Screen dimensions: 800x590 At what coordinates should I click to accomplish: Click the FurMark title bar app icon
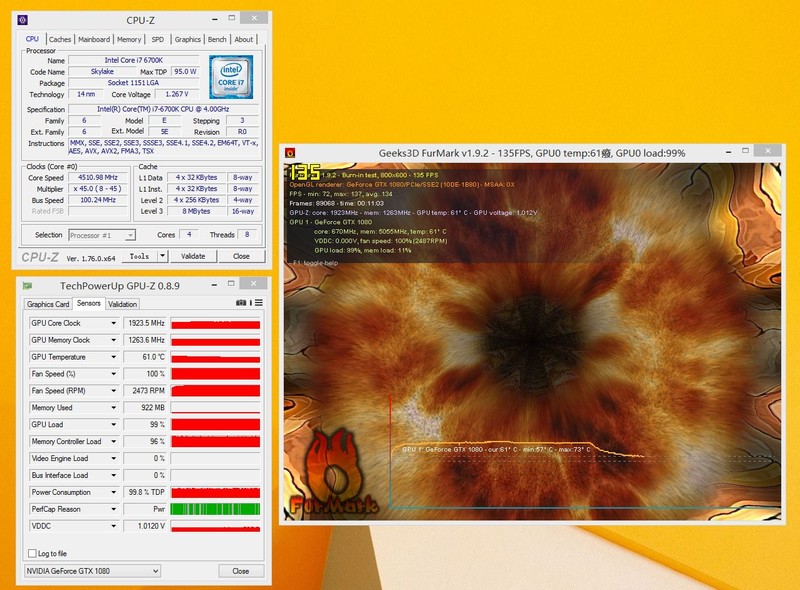coord(290,153)
